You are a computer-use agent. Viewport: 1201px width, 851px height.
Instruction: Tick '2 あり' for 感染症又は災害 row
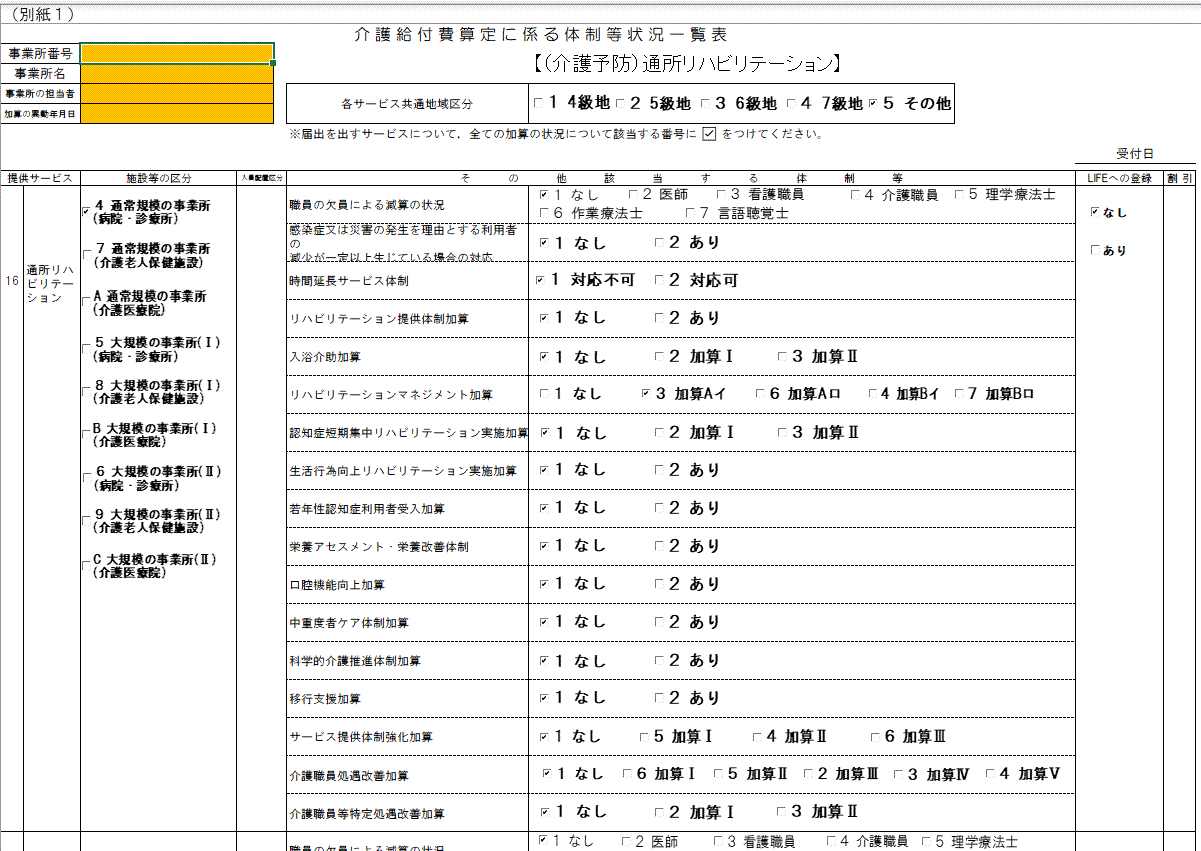click(659, 242)
